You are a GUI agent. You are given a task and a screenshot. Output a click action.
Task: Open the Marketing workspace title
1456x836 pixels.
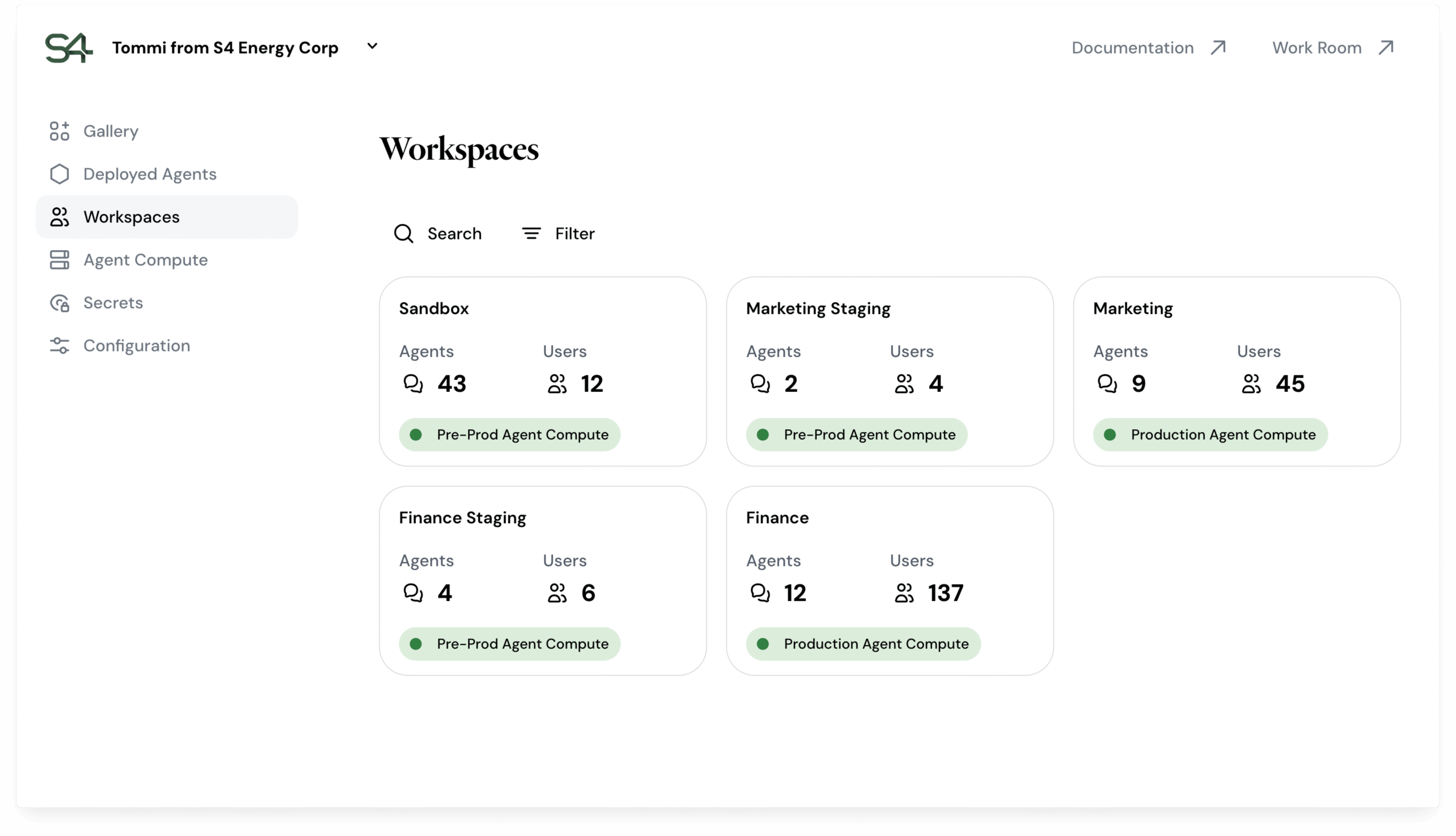coord(1133,308)
